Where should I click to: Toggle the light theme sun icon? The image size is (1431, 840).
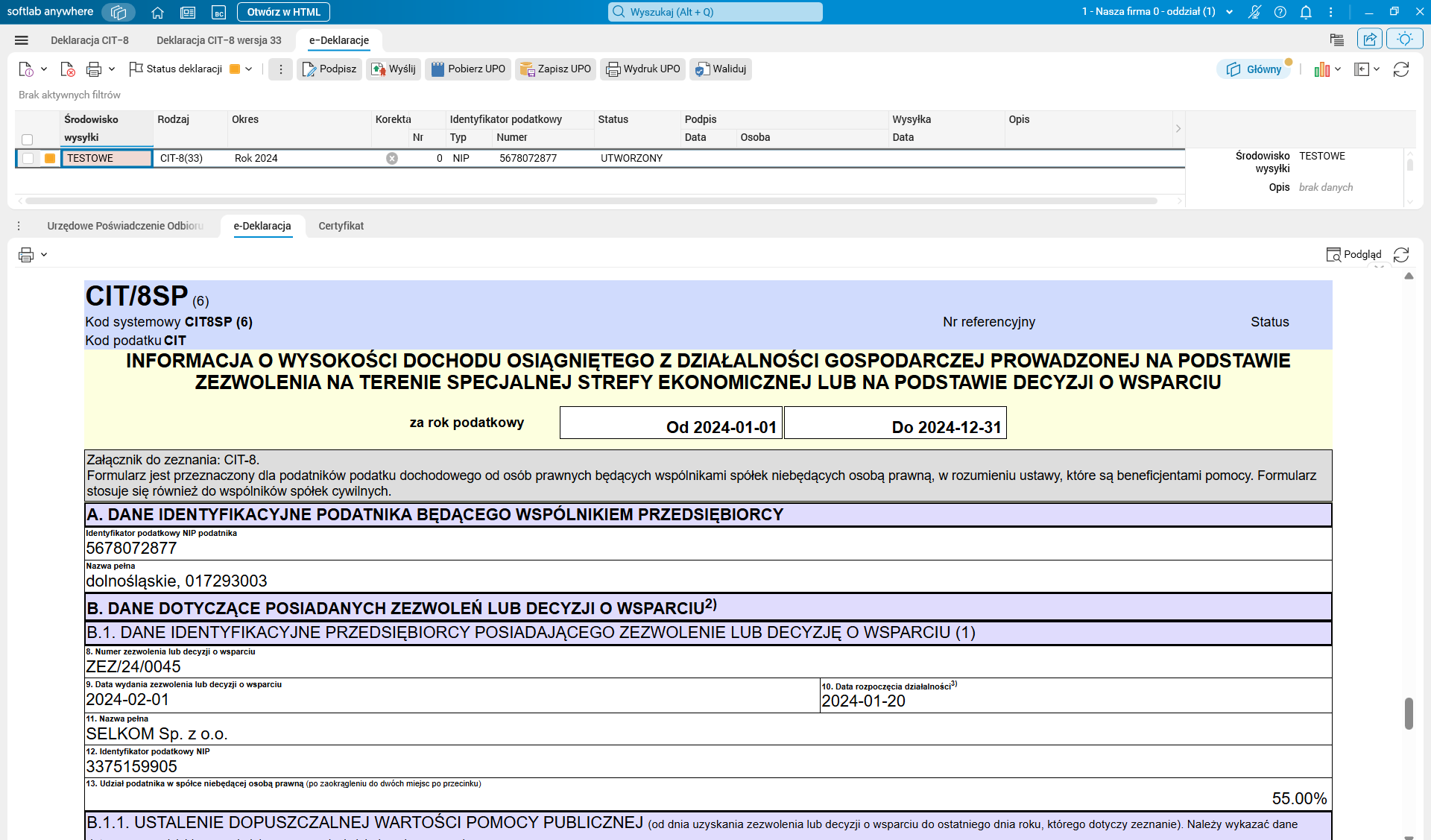click(x=1405, y=39)
